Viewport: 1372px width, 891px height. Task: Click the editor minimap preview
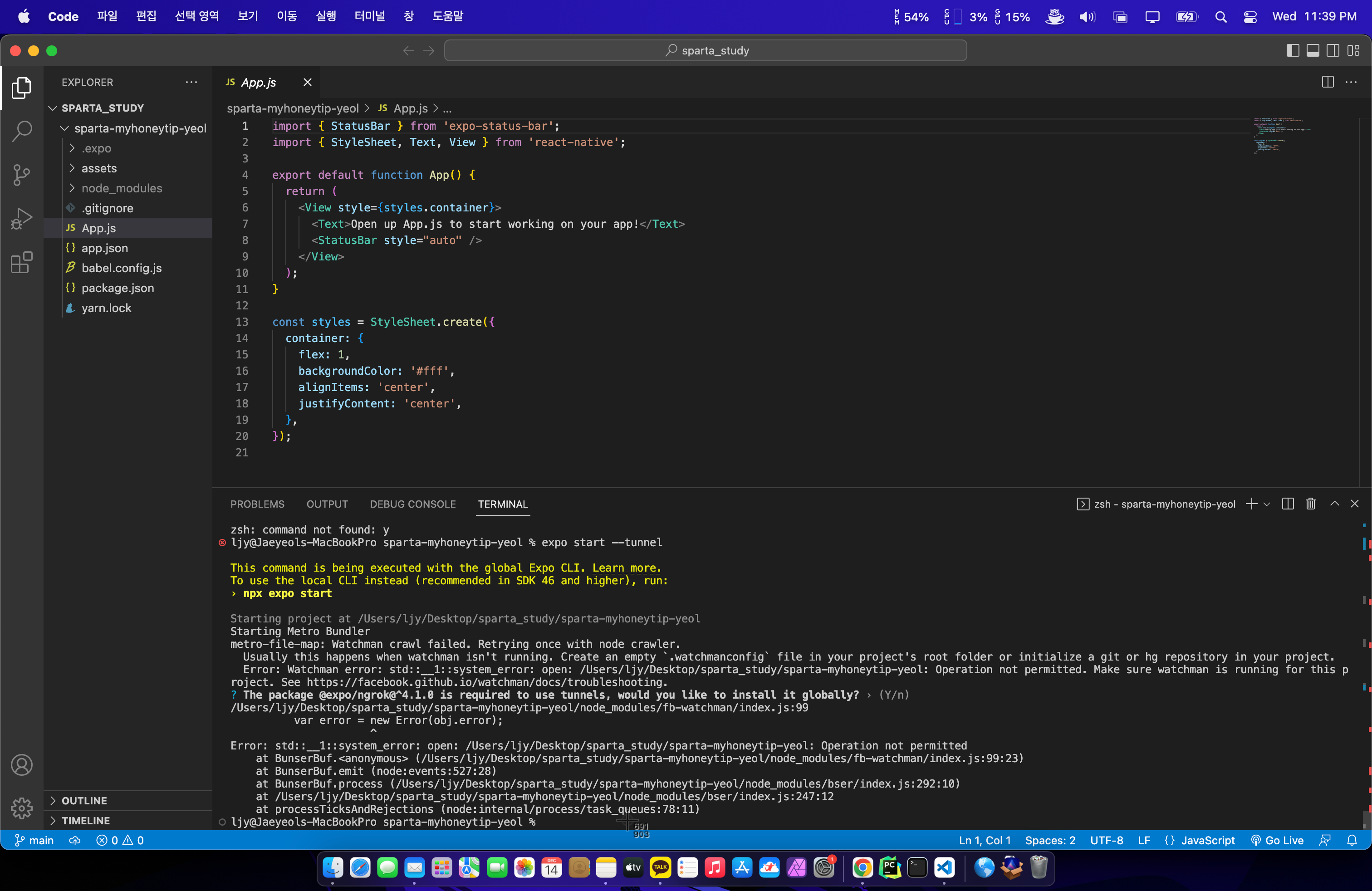tap(1283, 136)
